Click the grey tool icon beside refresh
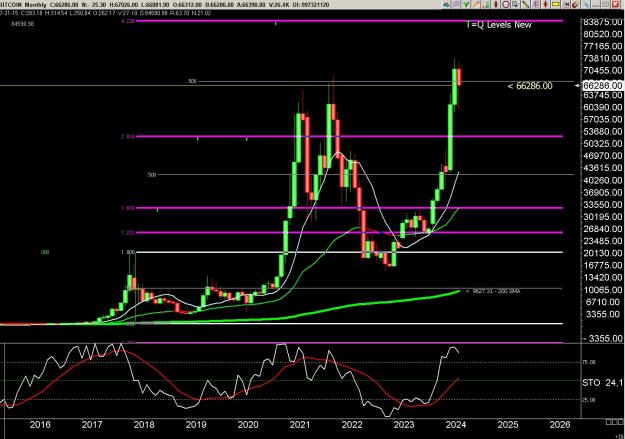The height and width of the screenshot is (439, 625). [x=586, y=4]
